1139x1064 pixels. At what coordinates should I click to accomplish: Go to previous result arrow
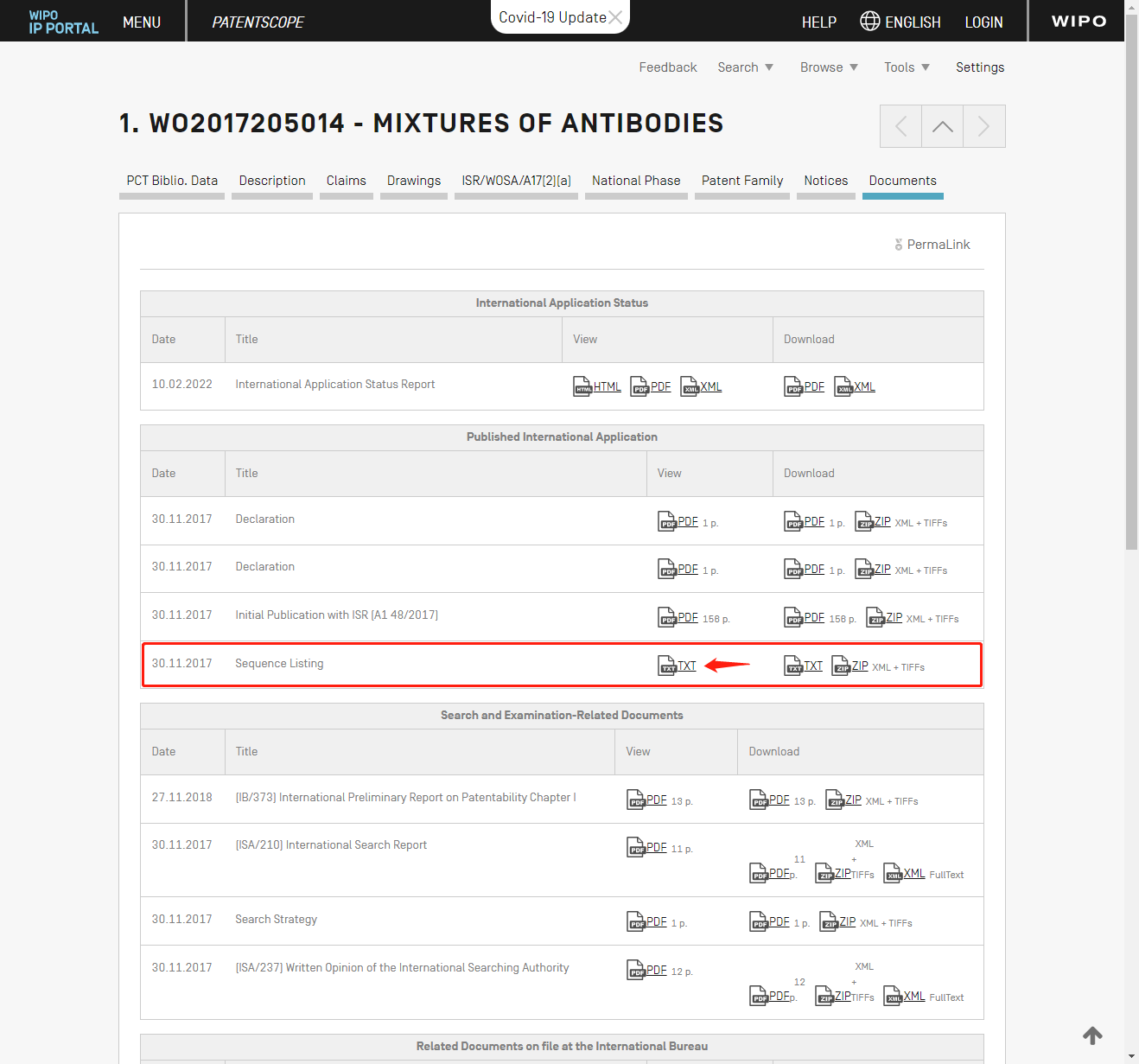(900, 127)
